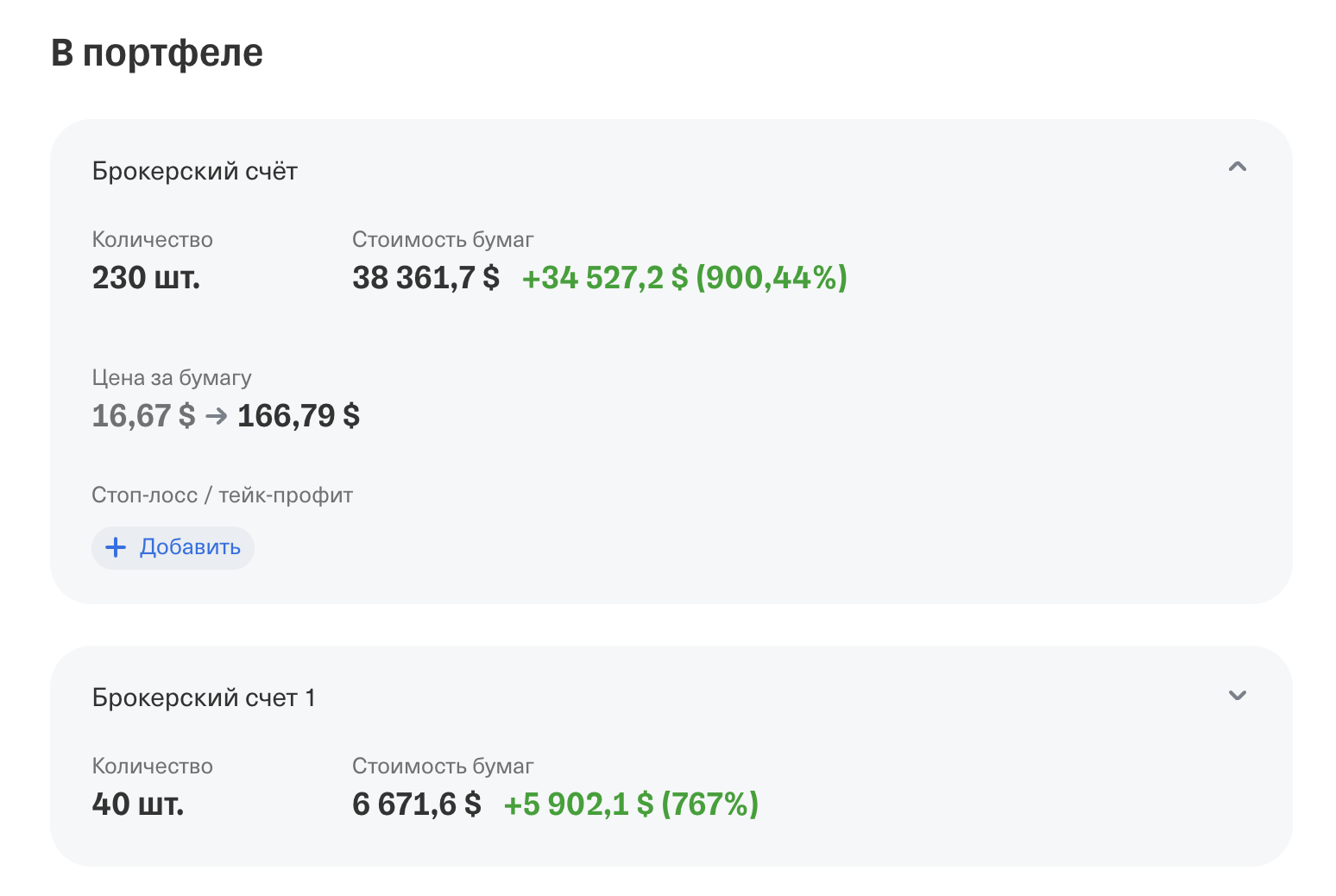
Task: Collapse the Брокерский счёт card with the up chevron
Action: click(x=1237, y=167)
